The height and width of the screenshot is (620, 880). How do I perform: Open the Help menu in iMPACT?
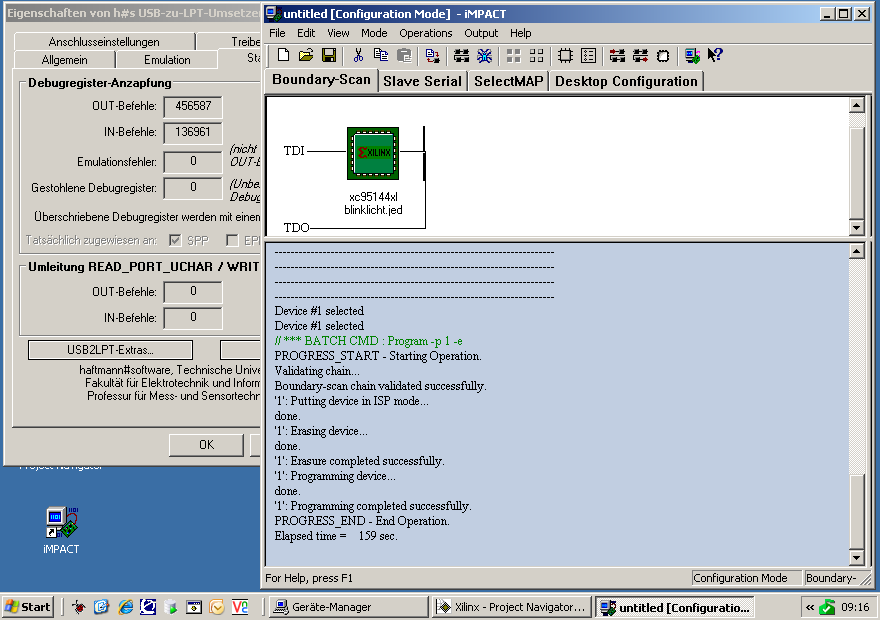520,33
